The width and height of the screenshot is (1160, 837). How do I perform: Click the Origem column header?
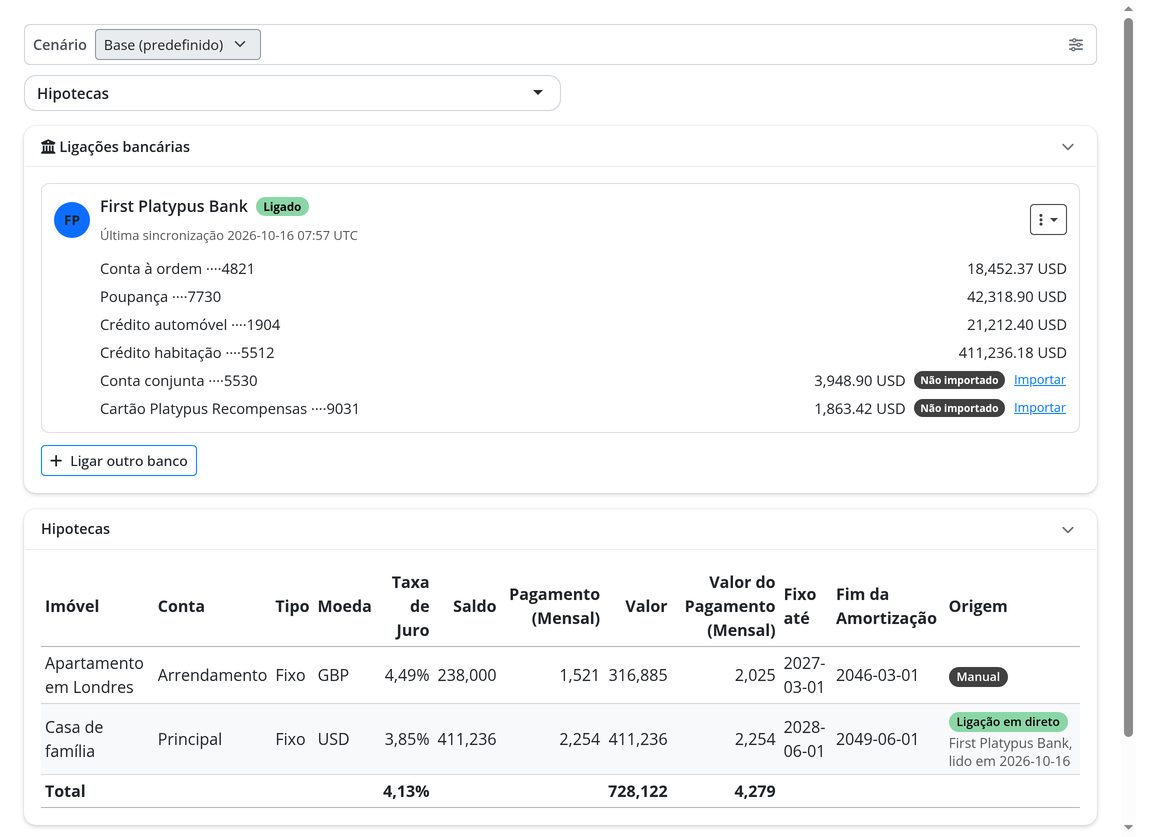coord(978,606)
